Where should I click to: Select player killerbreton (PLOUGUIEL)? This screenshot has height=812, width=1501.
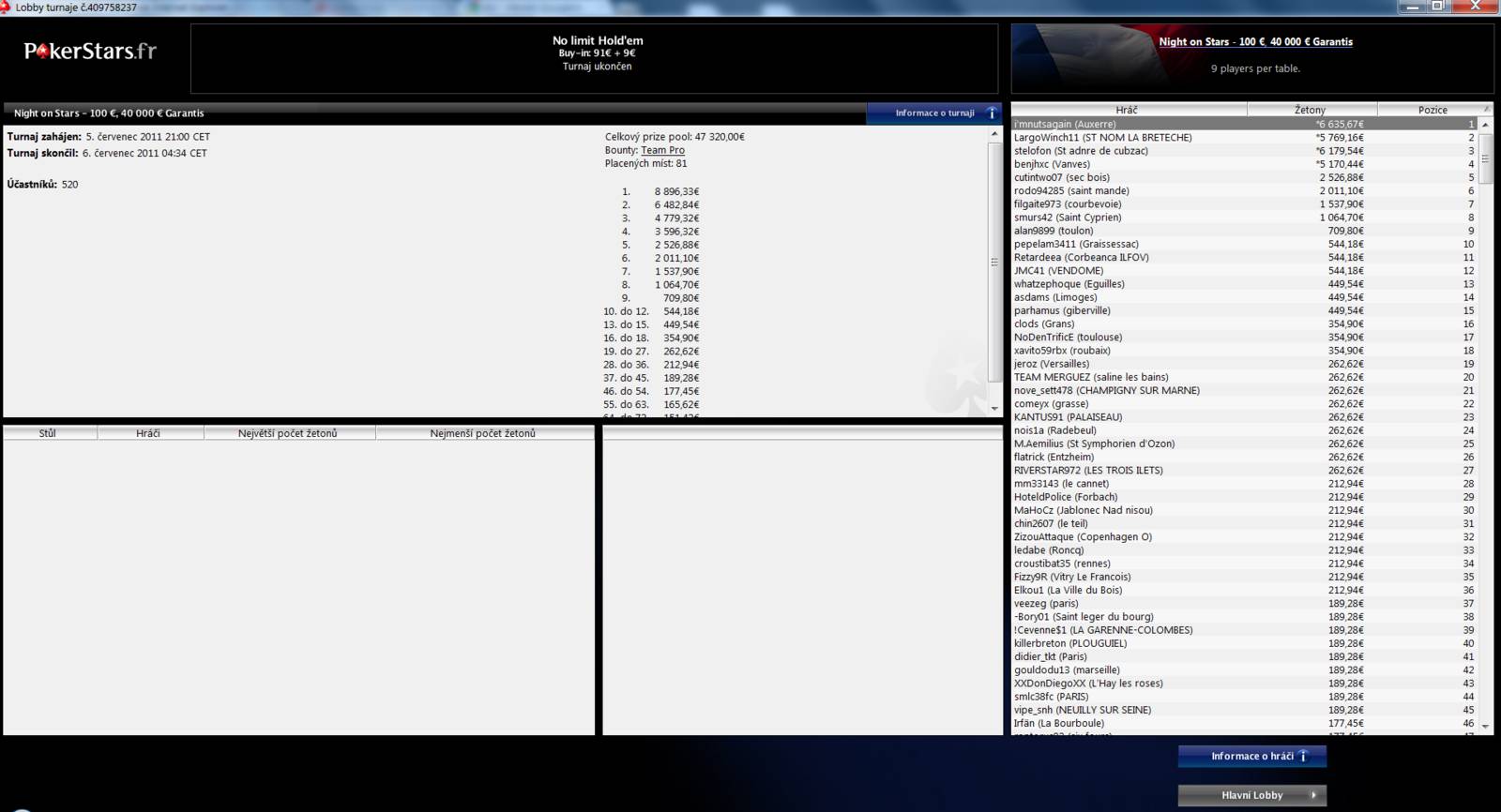click(1245, 643)
